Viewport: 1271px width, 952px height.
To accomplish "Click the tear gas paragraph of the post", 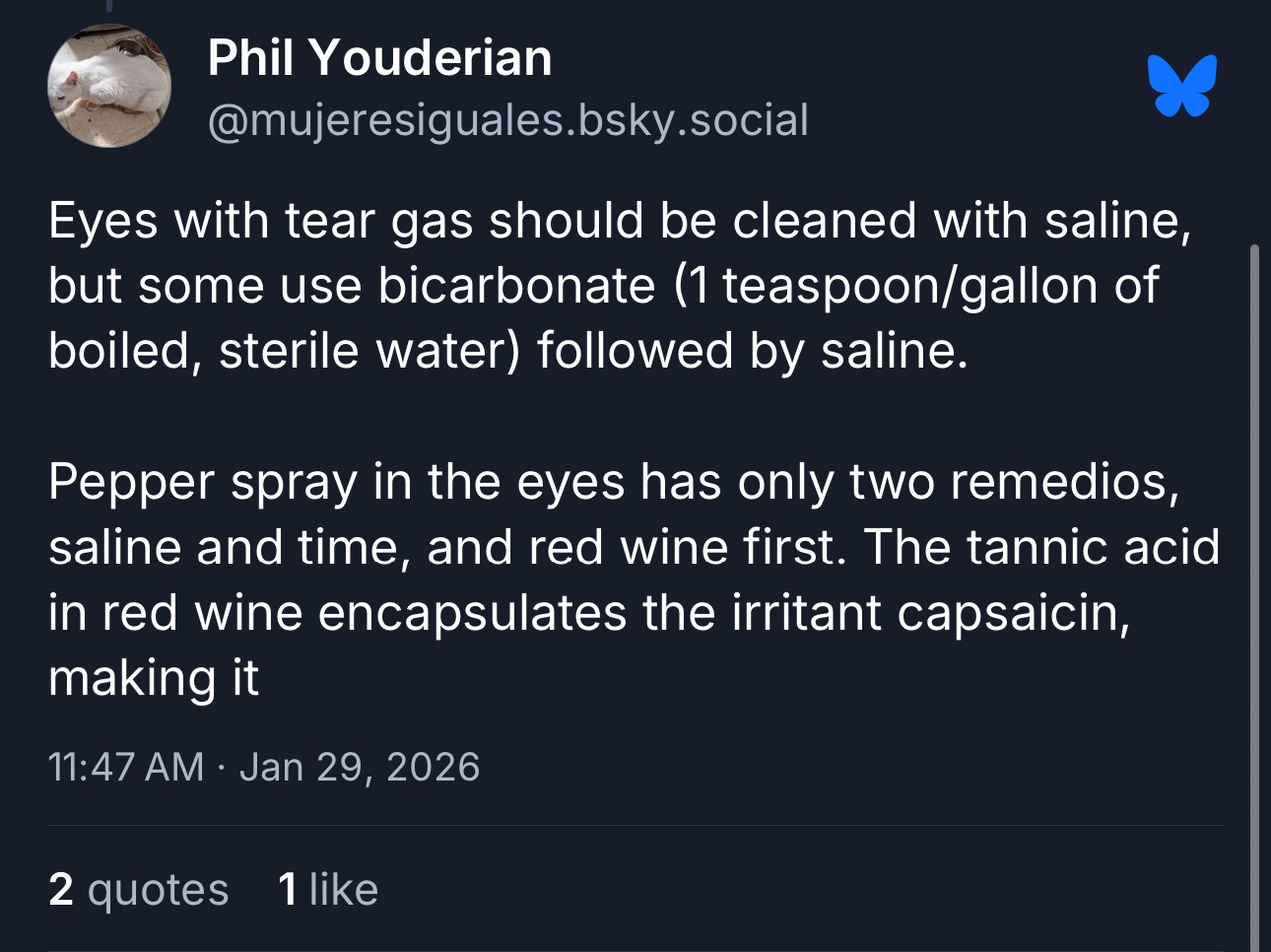I will [x=619, y=285].
